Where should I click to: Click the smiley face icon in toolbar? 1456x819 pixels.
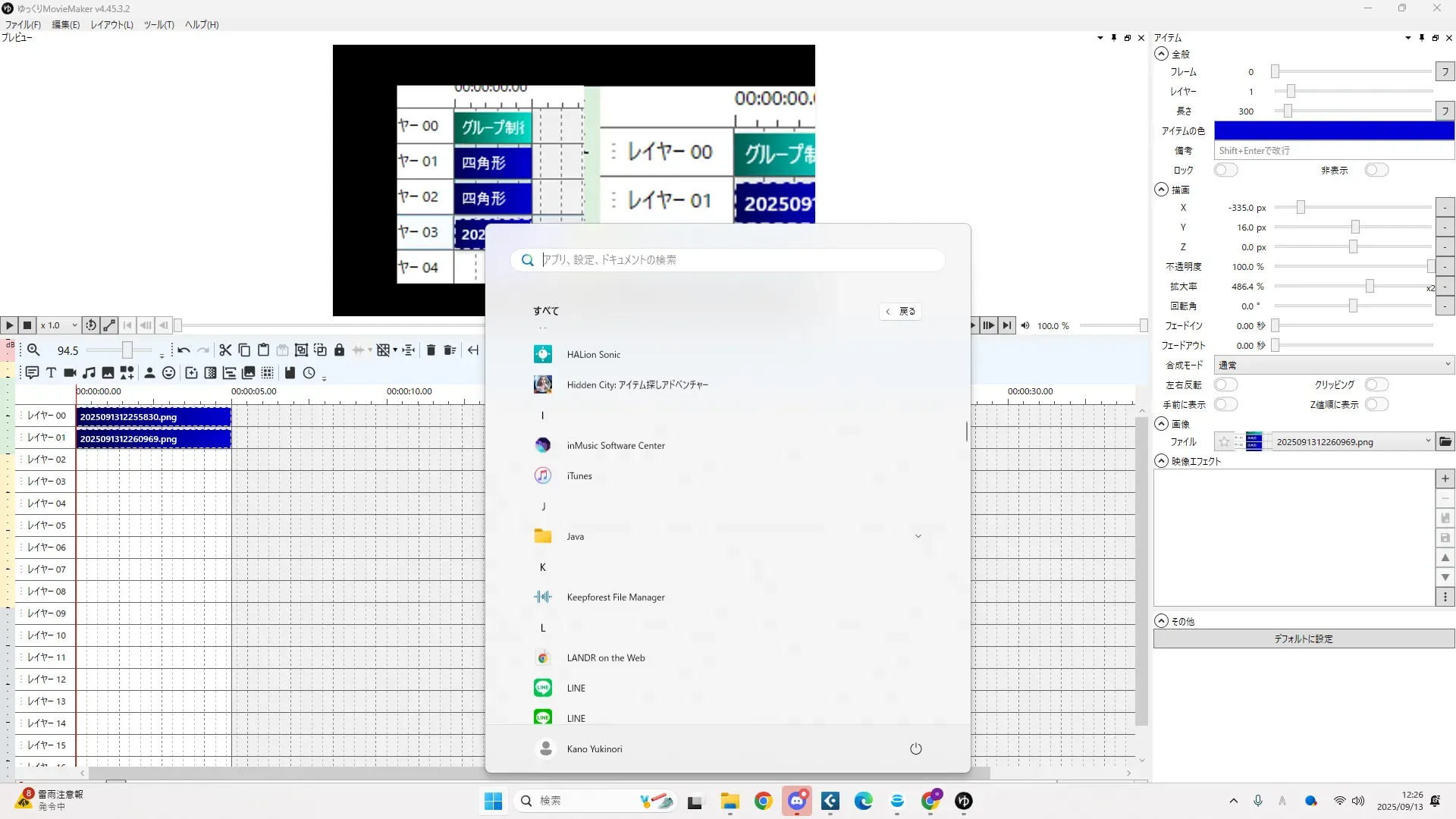tap(168, 372)
